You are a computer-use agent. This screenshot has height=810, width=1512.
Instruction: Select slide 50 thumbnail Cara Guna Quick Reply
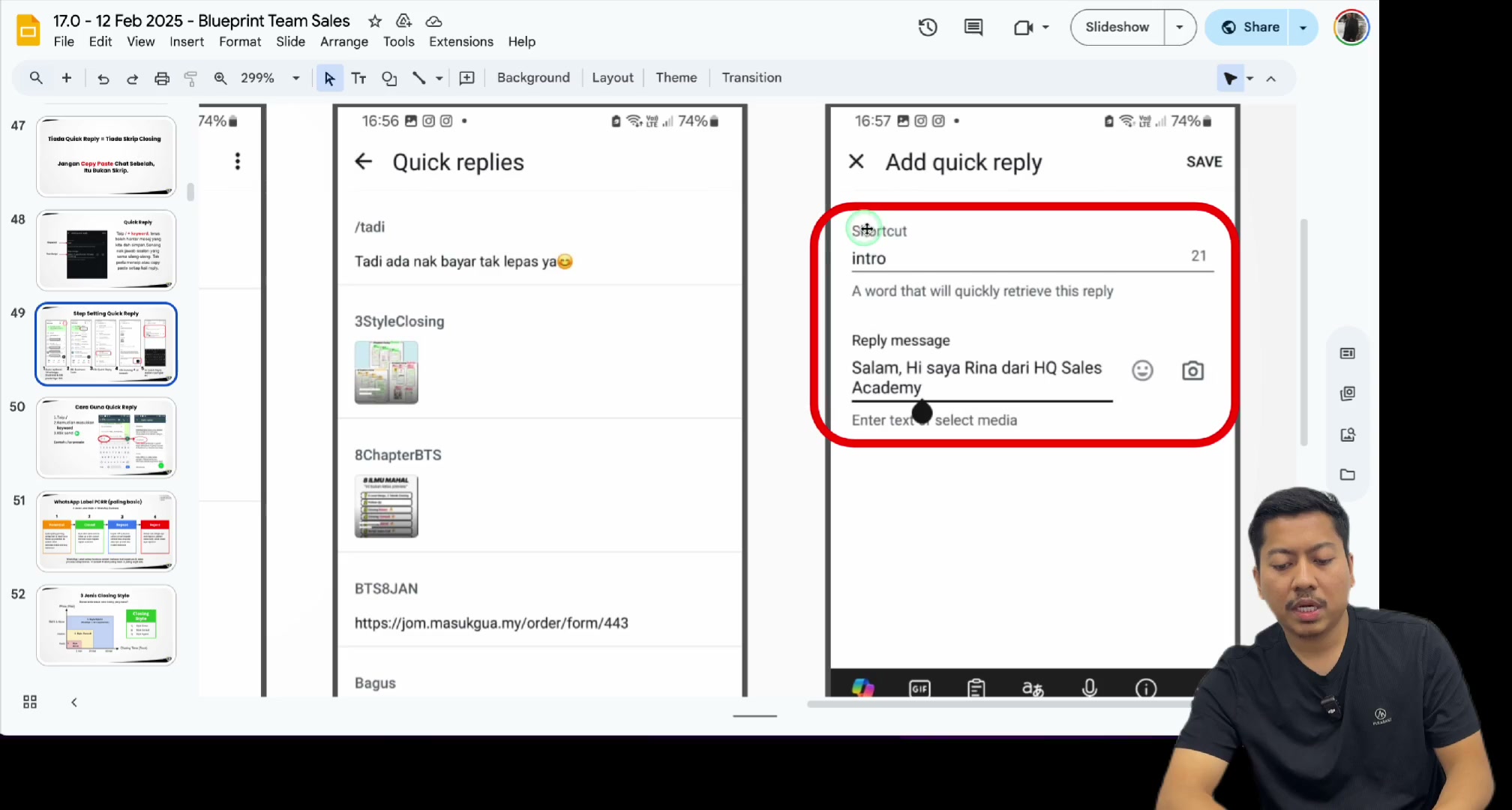point(106,438)
